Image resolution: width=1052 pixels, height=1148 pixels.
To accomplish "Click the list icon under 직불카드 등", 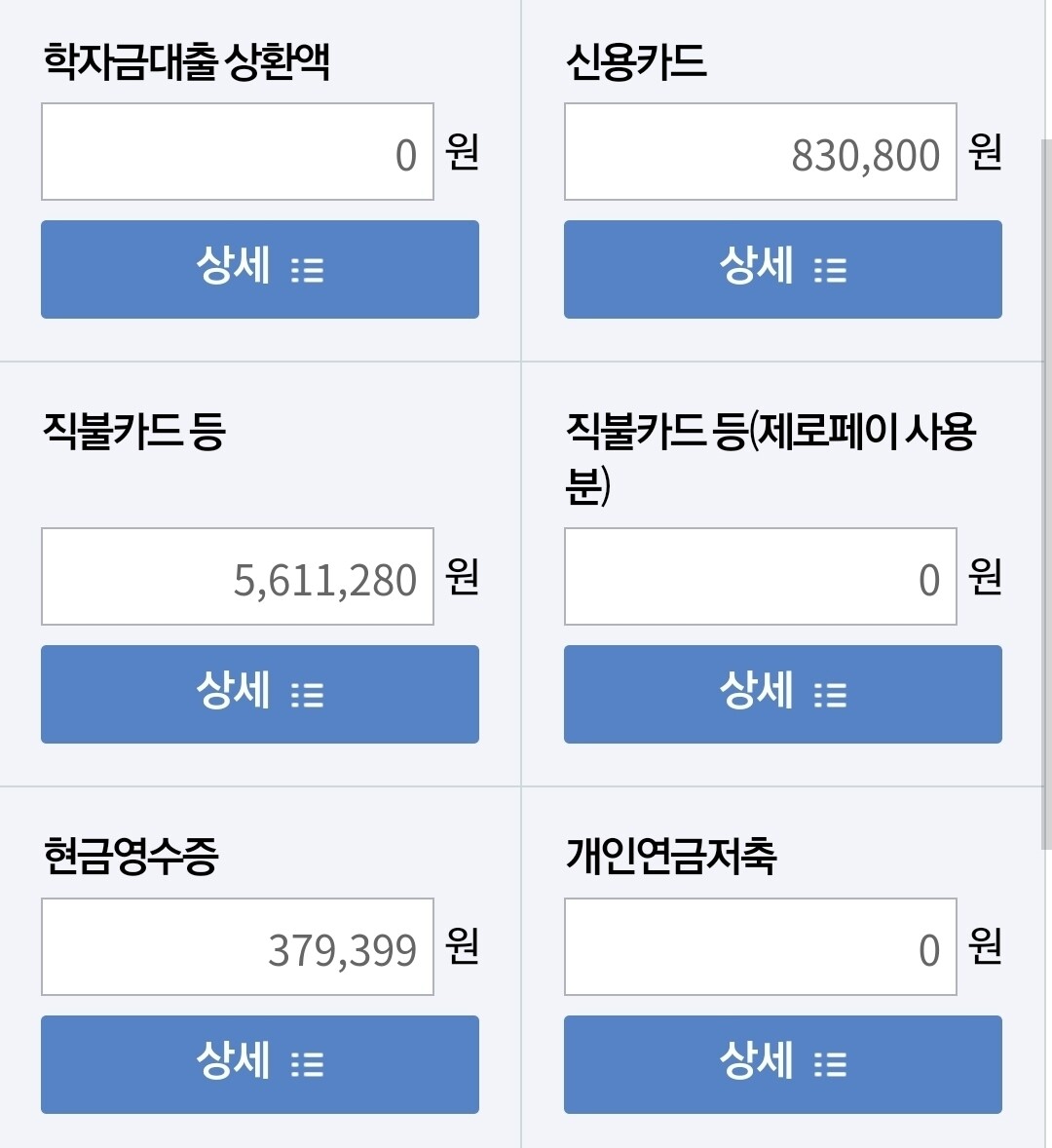I will click(x=308, y=695).
